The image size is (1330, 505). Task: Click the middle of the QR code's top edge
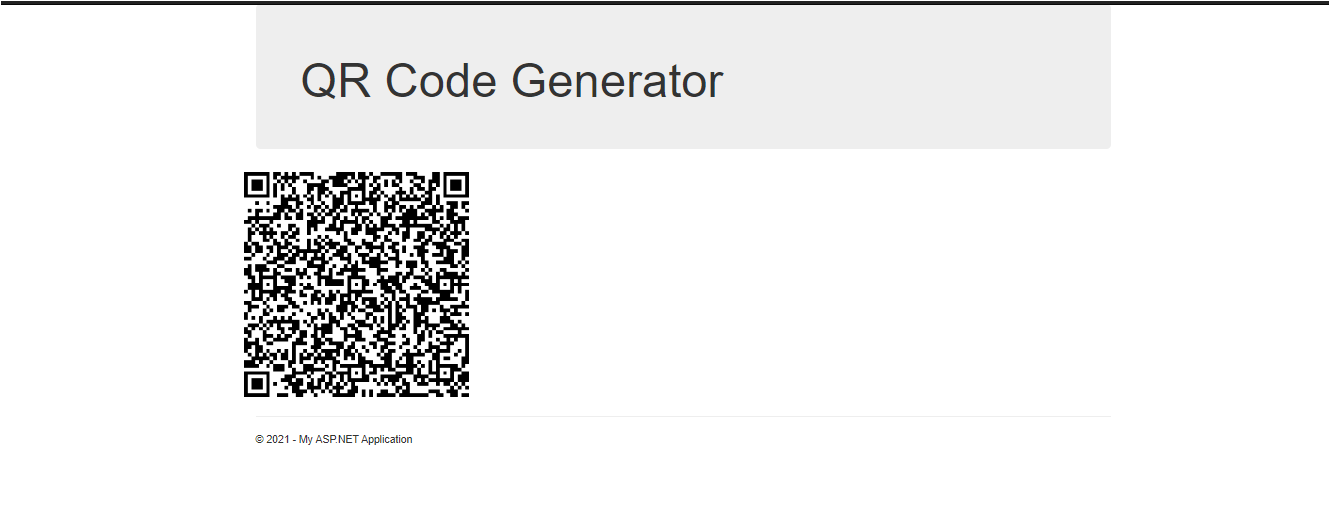click(x=357, y=173)
